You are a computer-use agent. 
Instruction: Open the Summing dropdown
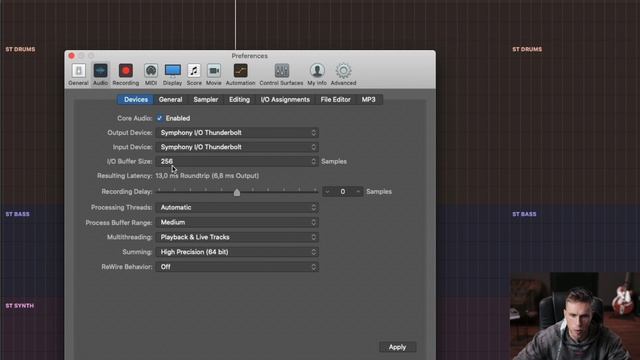pyautogui.click(x=237, y=252)
